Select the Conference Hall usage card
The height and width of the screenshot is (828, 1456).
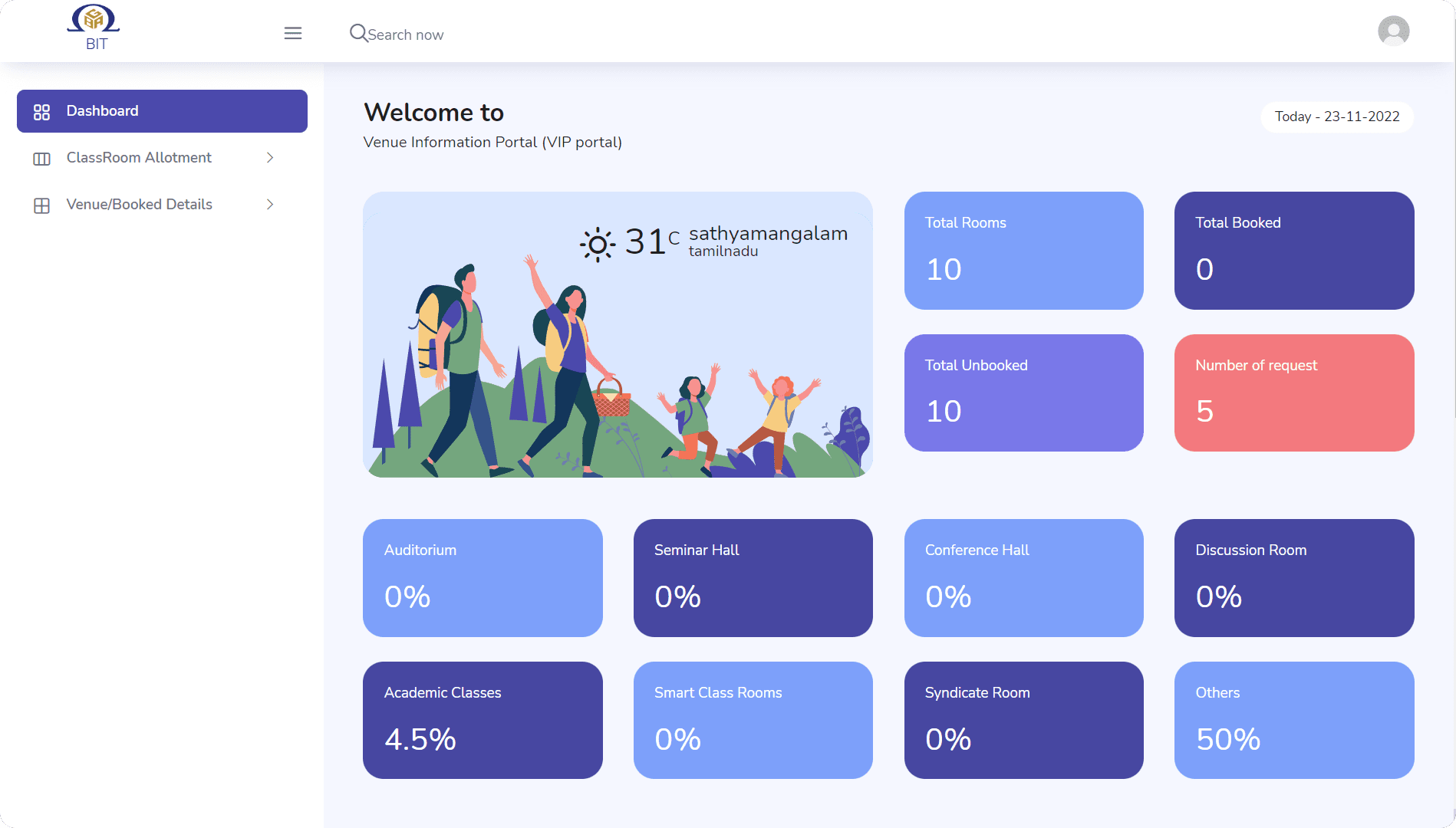[x=1023, y=578]
